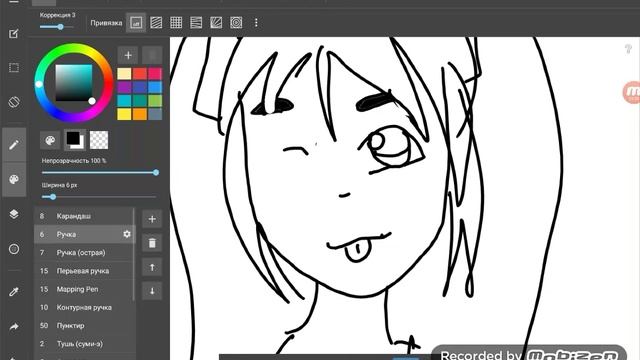Tap the Mobizen recorder floating button

pyautogui.click(x=632, y=93)
